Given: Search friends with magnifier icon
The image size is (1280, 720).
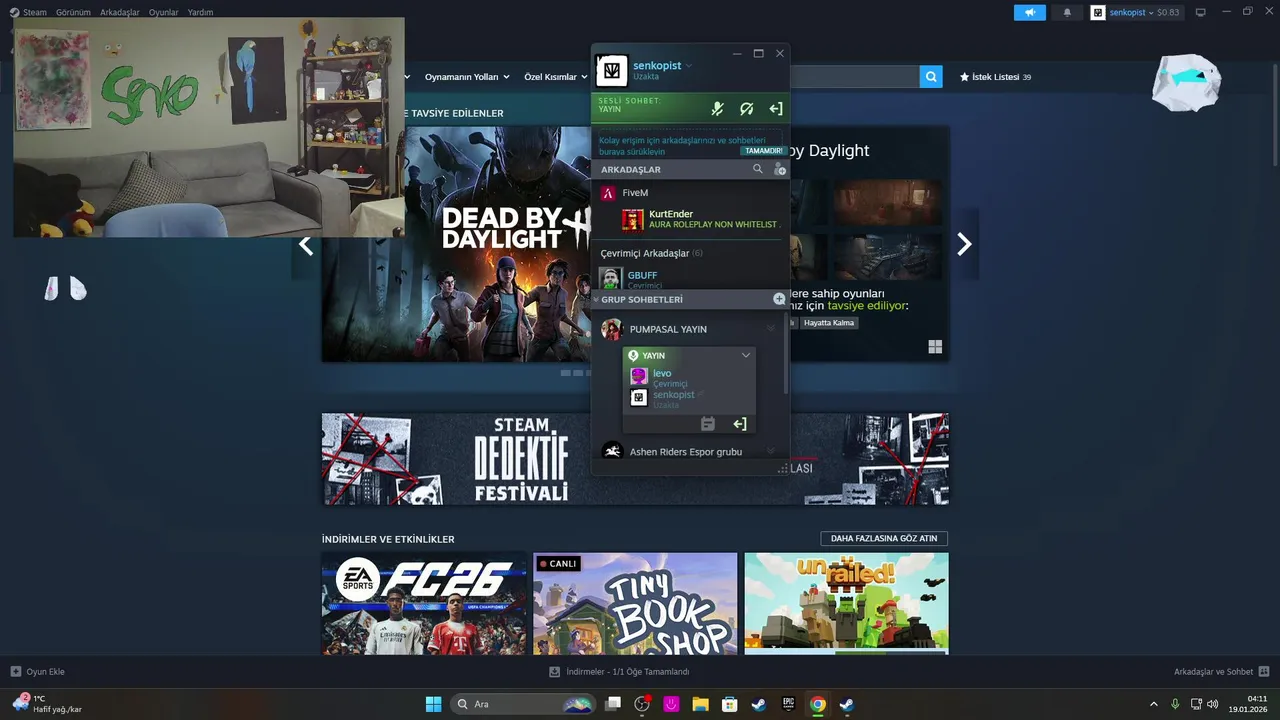Looking at the screenshot, I should click(758, 169).
